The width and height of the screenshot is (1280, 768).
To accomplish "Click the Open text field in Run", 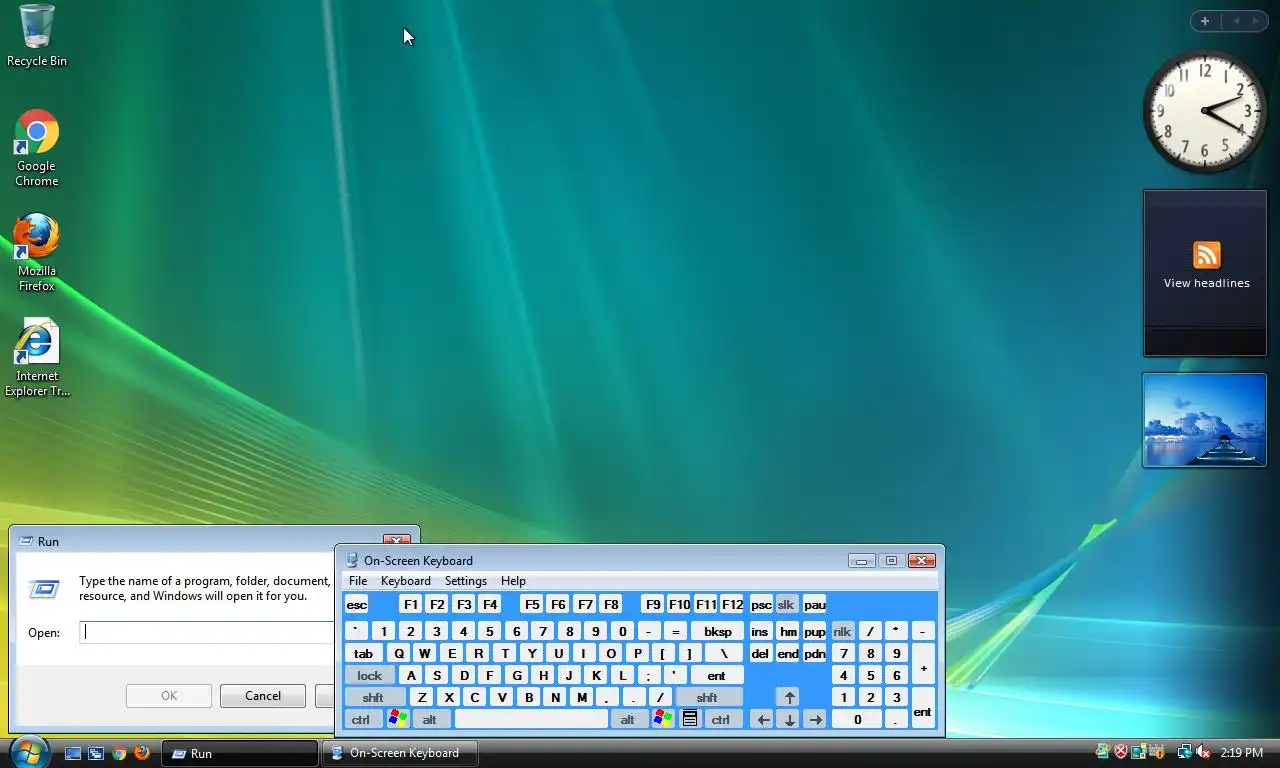I will [207, 632].
